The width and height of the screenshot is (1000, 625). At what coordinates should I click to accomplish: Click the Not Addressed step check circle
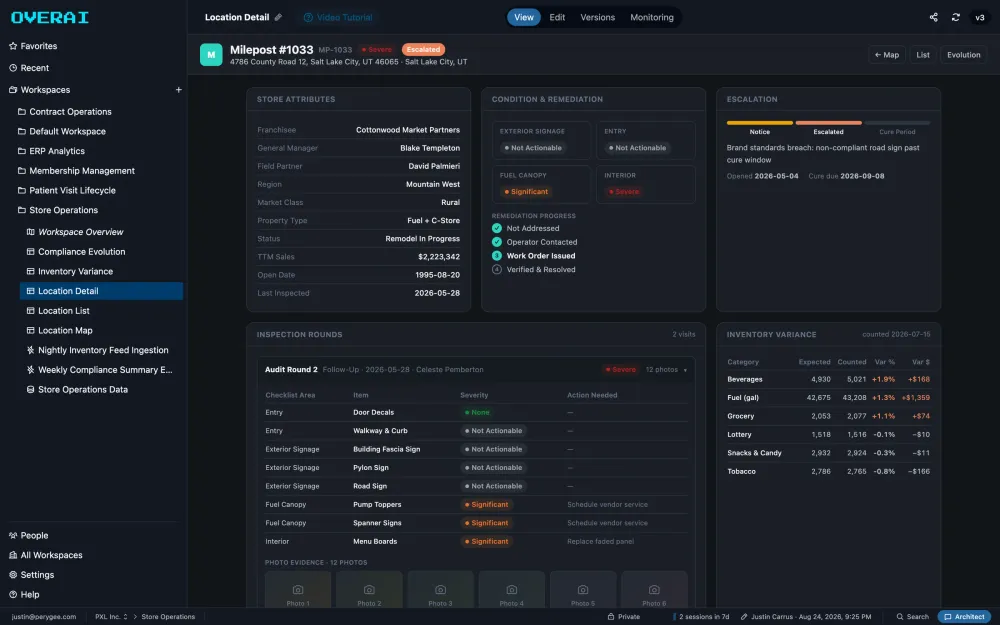coord(497,228)
